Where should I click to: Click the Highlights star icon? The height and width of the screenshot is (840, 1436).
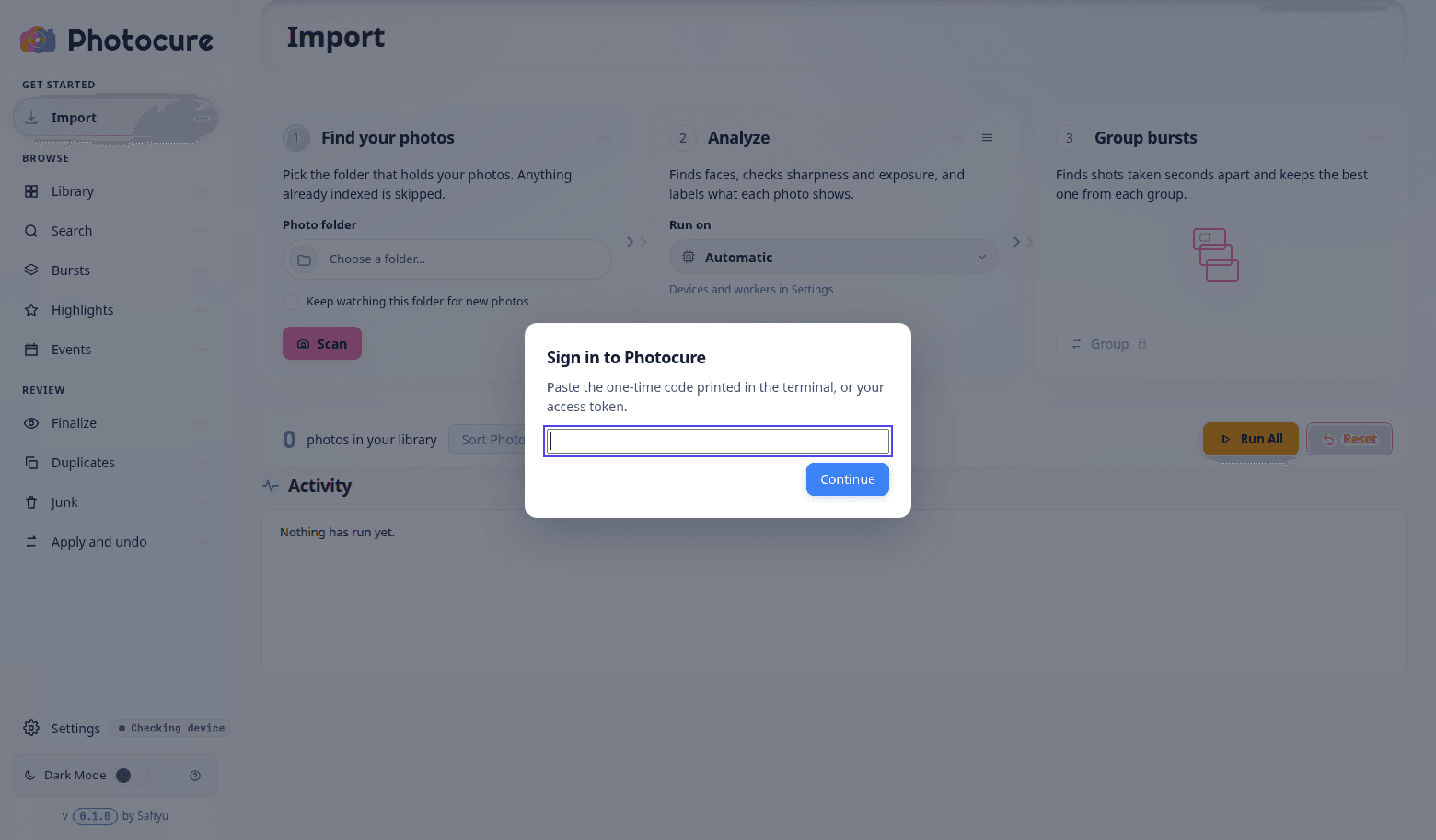(31, 310)
